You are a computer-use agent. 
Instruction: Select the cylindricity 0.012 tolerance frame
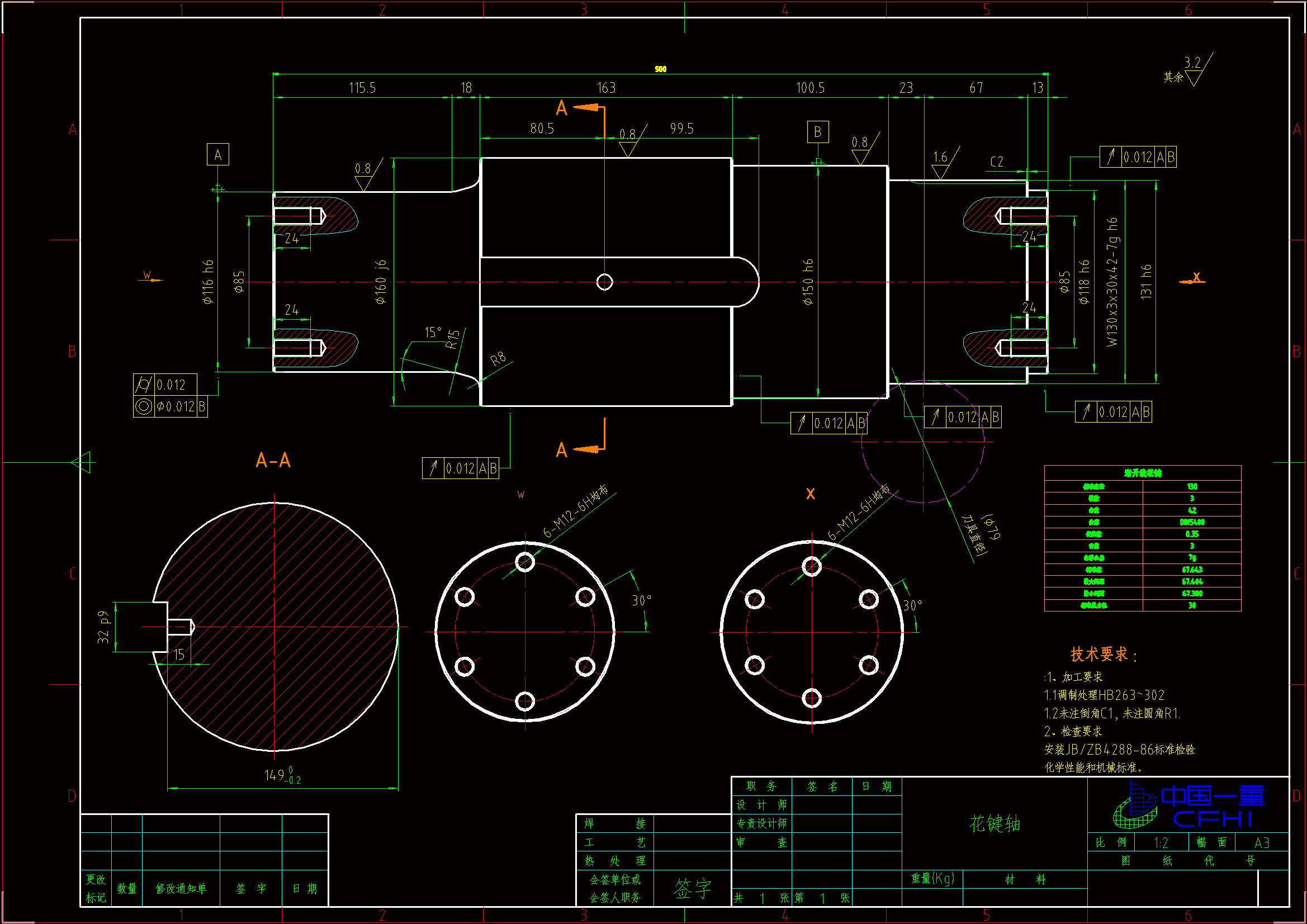(165, 384)
